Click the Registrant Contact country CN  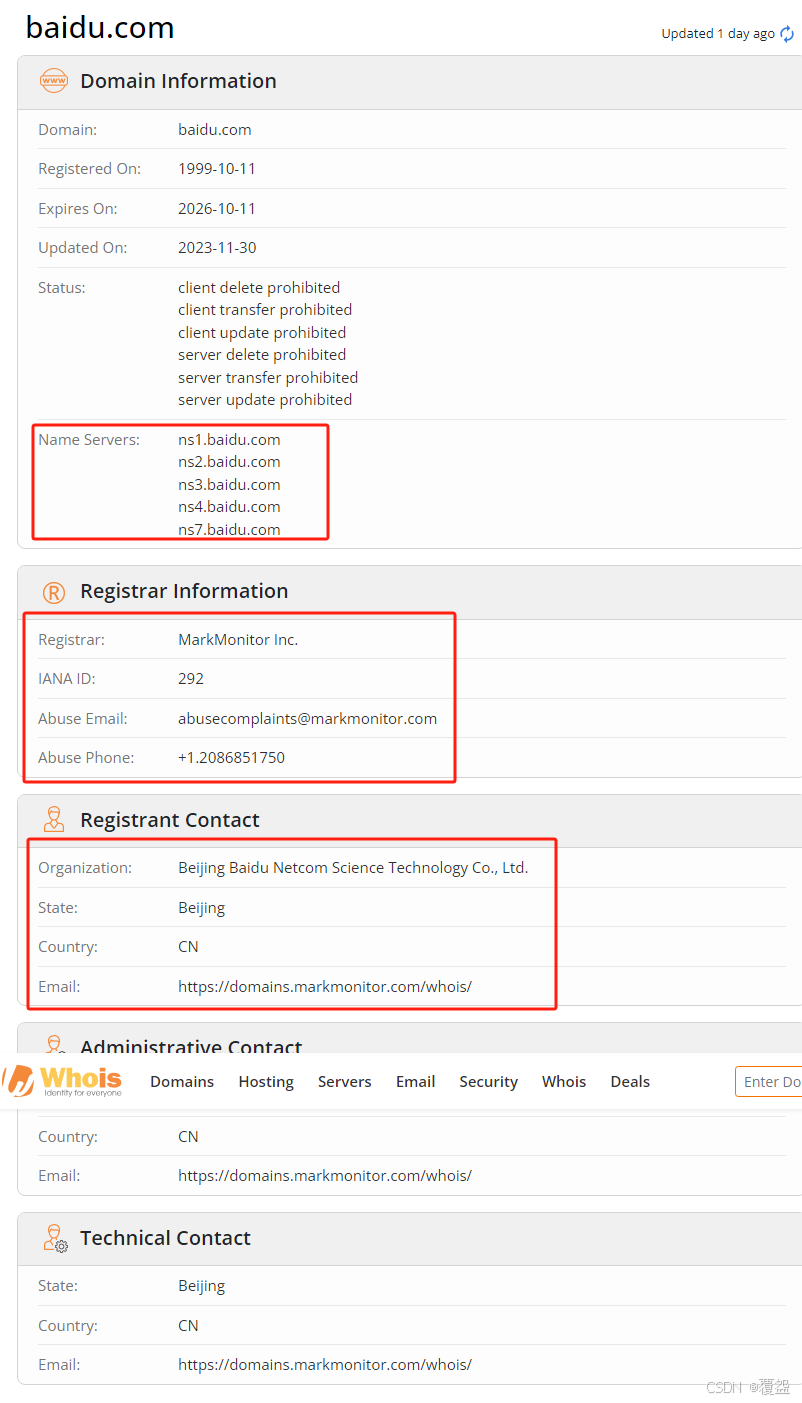[x=188, y=947]
